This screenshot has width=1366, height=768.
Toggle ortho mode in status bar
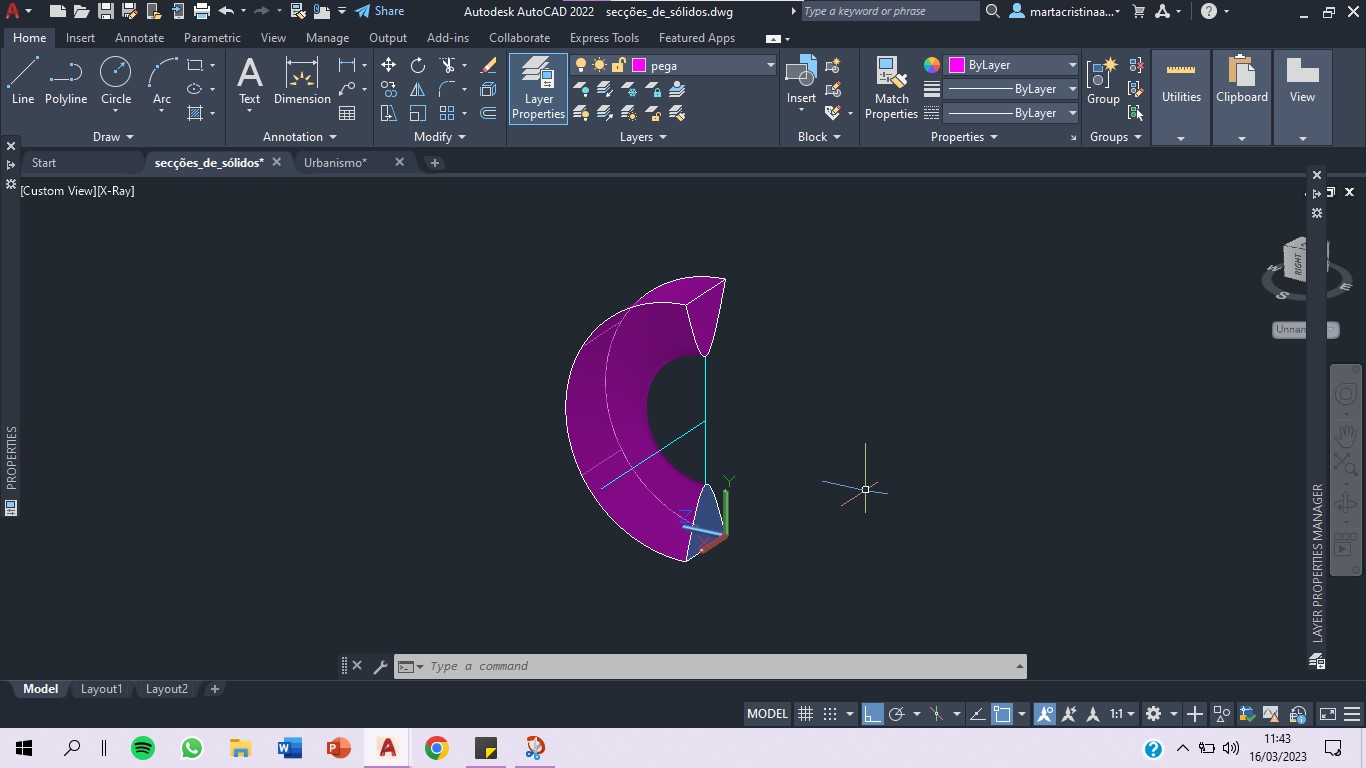[x=873, y=714]
